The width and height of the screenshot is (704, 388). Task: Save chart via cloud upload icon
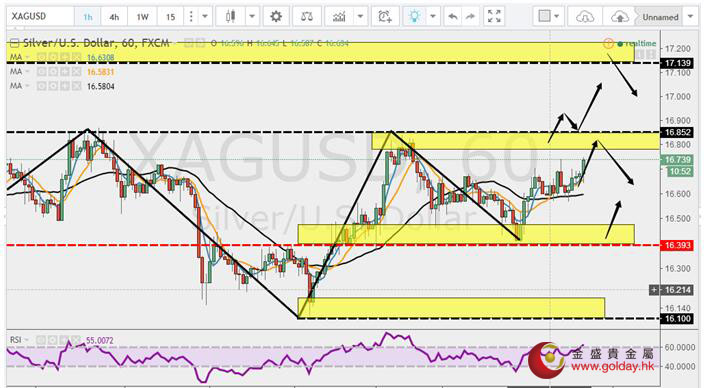(x=620, y=17)
